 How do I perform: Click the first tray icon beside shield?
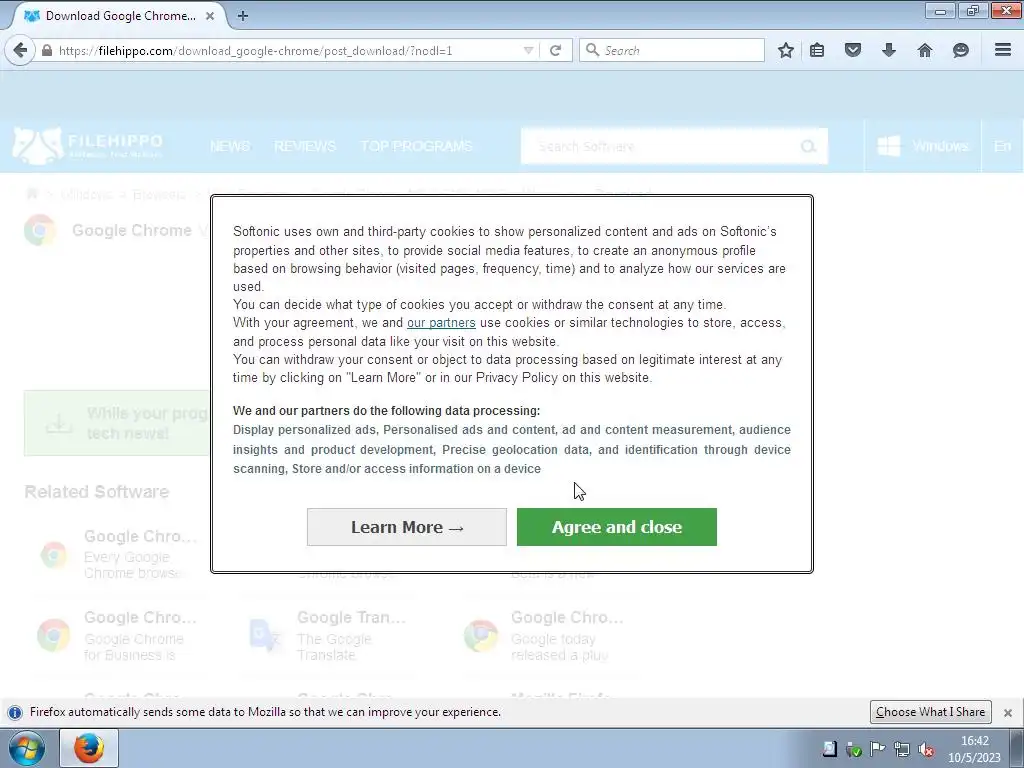point(829,749)
